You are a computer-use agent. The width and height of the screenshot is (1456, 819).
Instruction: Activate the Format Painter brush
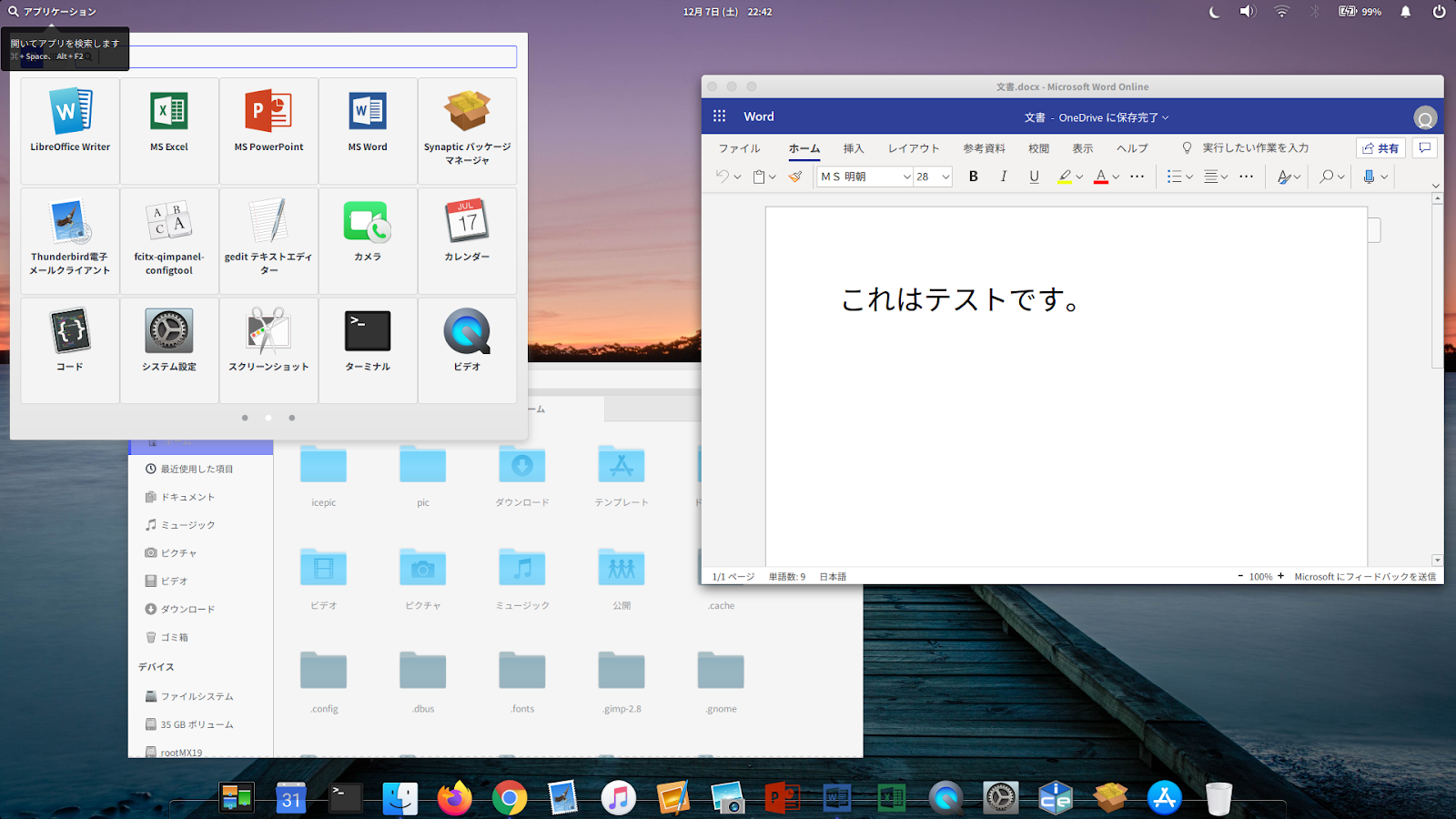pyautogui.click(x=795, y=177)
